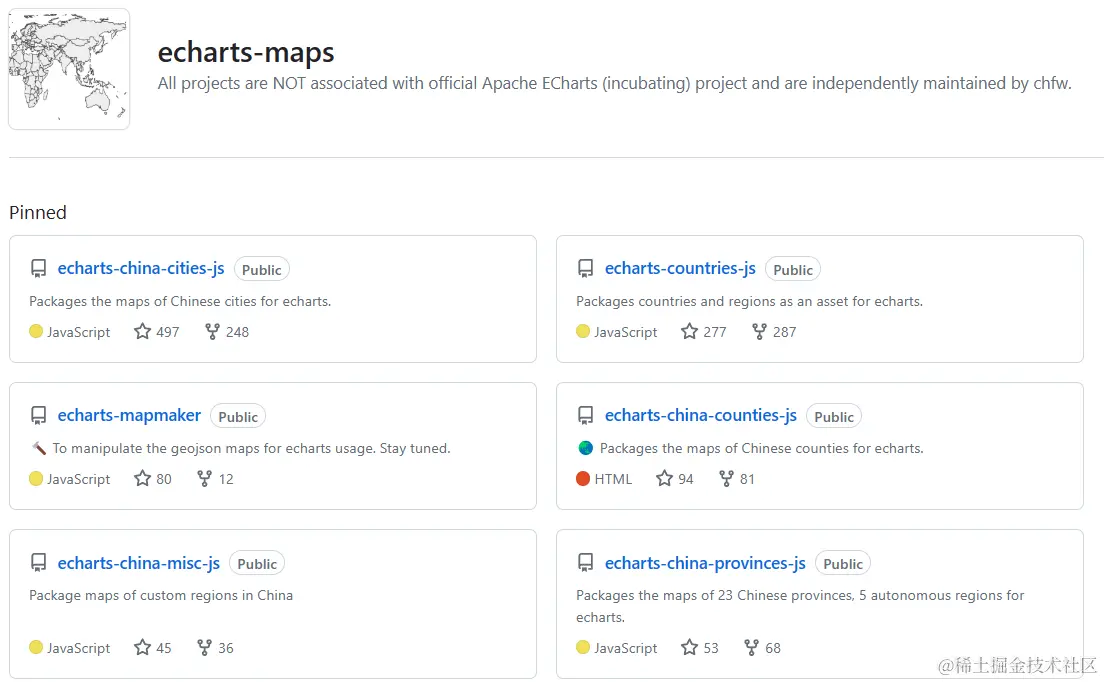Click the fork icon of echarts-china-provinces-js
The image size is (1104, 682).
click(x=751, y=648)
